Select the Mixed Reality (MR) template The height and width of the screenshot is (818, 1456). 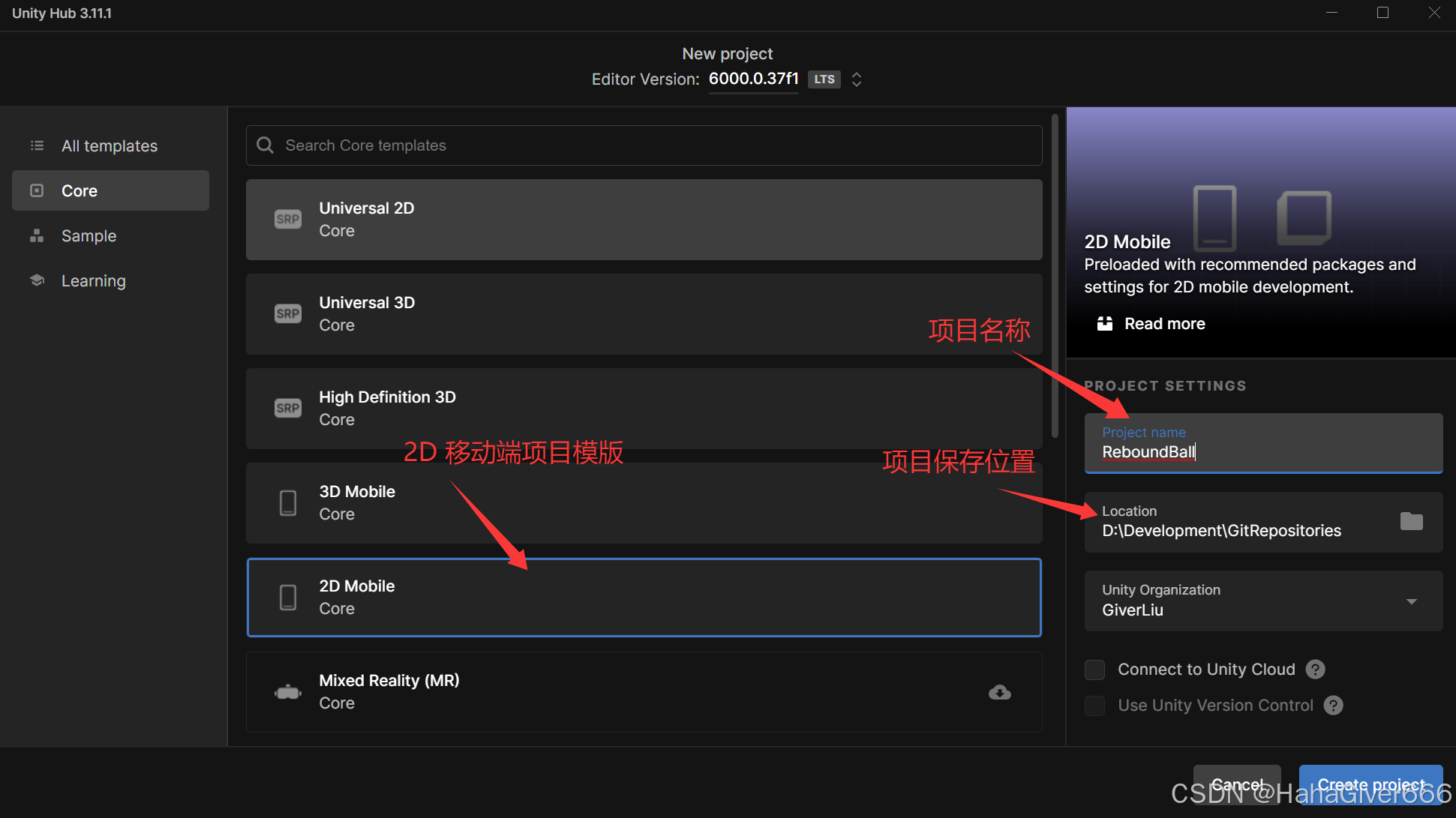point(644,692)
